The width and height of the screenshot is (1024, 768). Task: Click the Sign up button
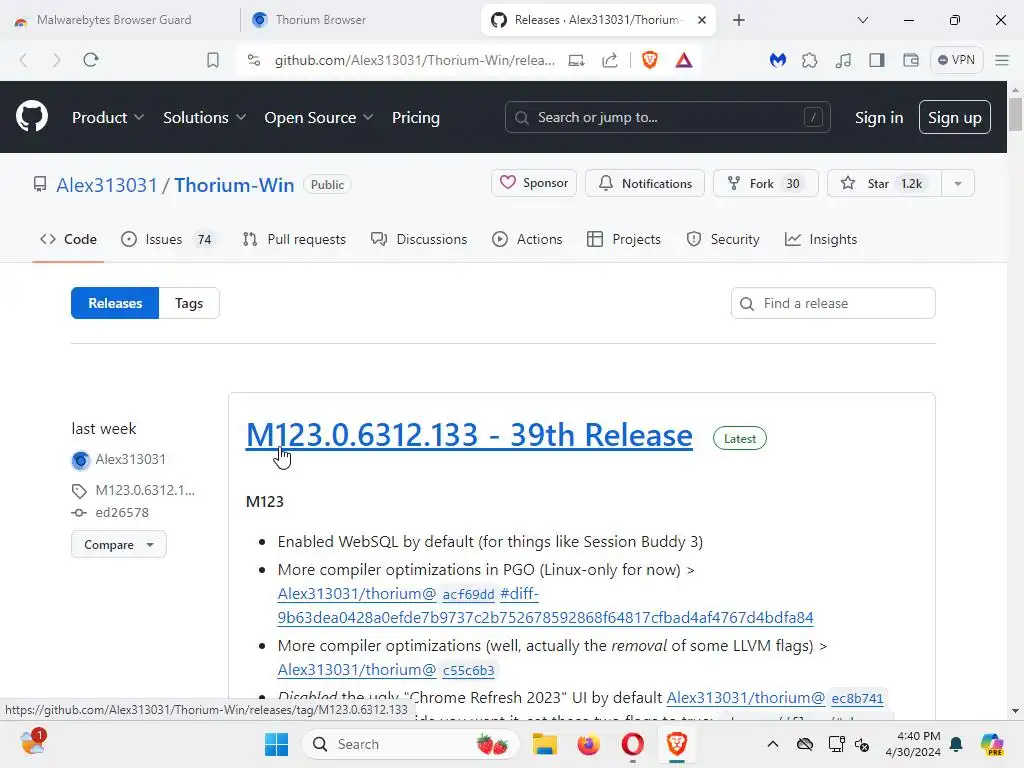tap(954, 118)
